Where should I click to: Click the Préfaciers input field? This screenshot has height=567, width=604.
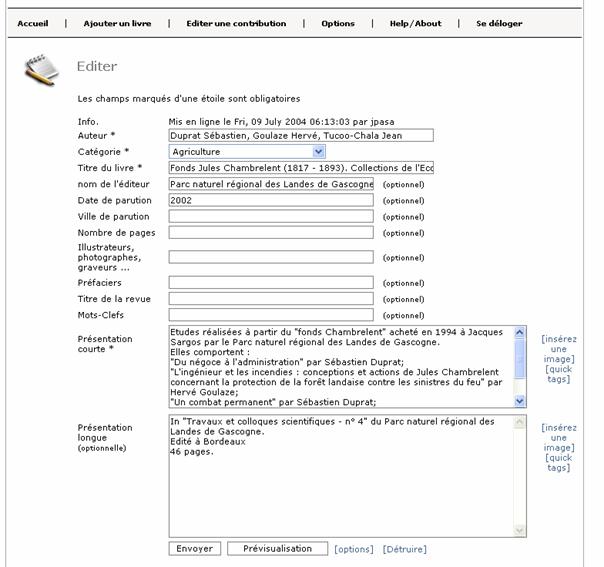pos(271,283)
